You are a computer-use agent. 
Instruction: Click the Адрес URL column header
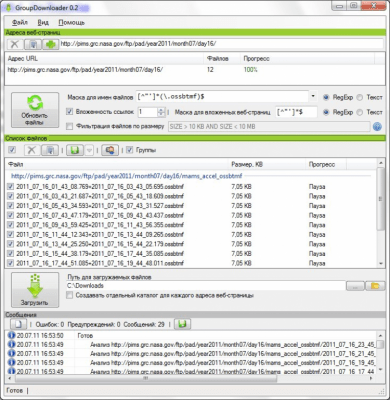[104, 59]
